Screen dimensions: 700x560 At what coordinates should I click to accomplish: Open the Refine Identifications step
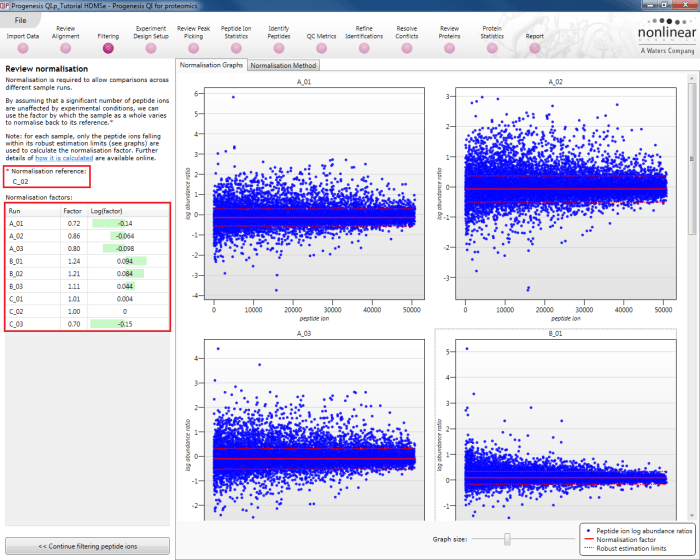coord(364,39)
